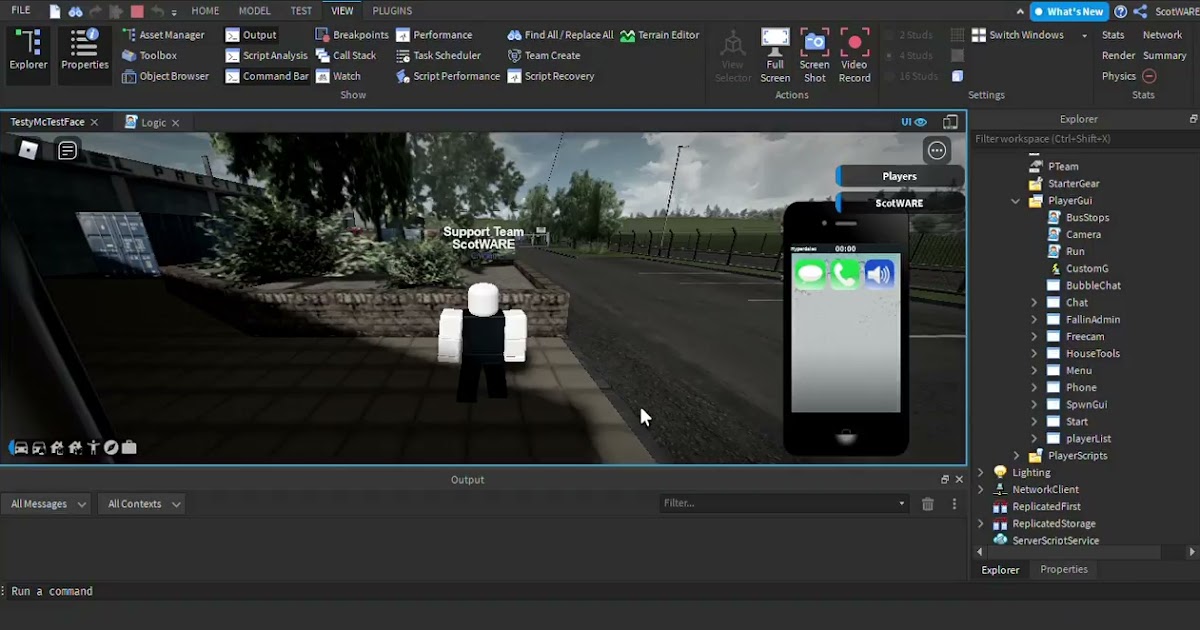Select the Logic script tab
This screenshot has height=630, width=1200.
(x=152, y=121)
